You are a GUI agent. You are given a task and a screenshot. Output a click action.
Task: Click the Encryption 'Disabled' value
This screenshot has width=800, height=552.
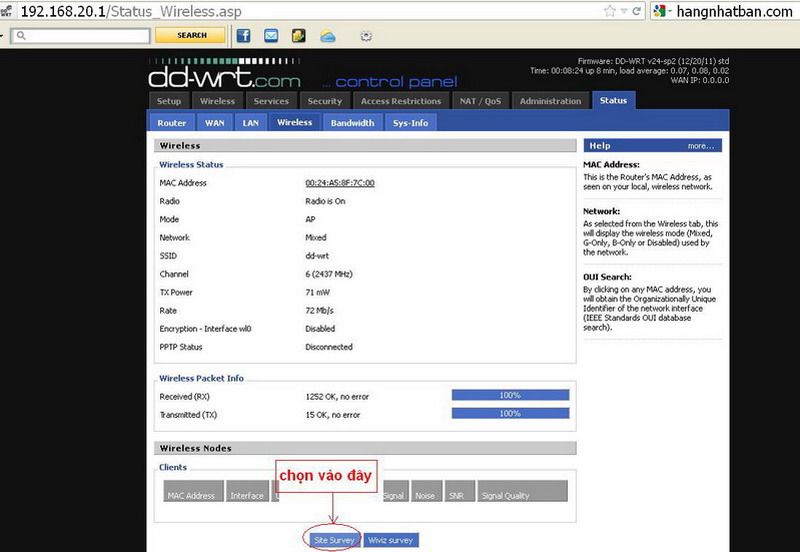coord(320,329)
